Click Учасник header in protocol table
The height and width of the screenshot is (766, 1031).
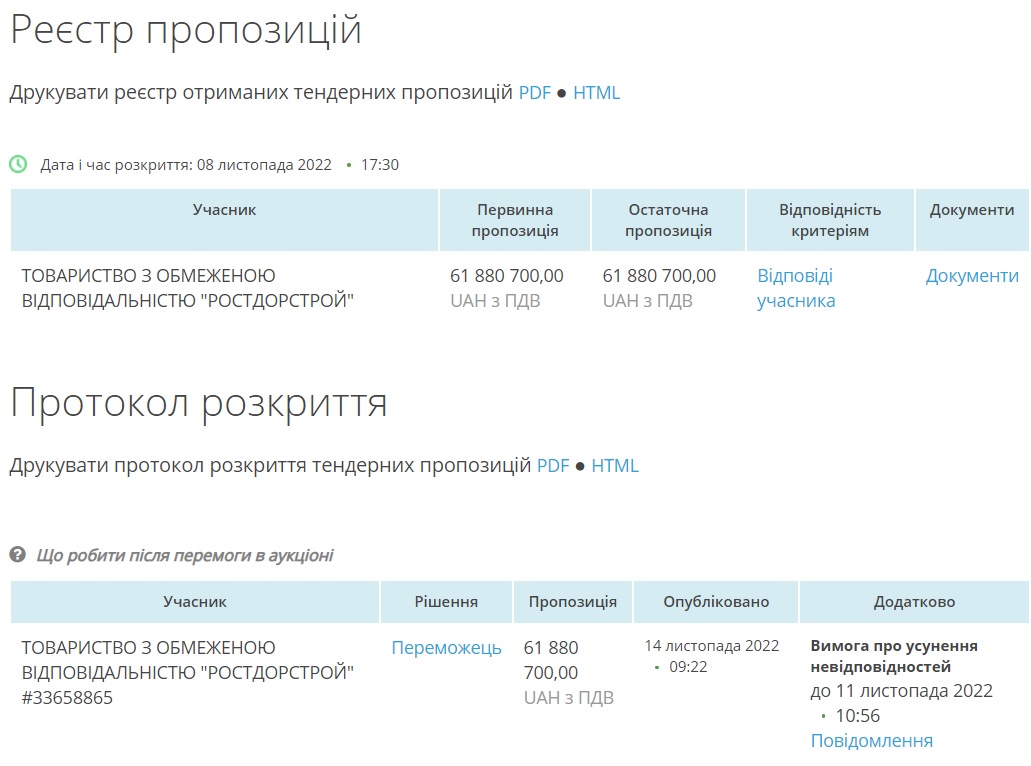(195, 602)
